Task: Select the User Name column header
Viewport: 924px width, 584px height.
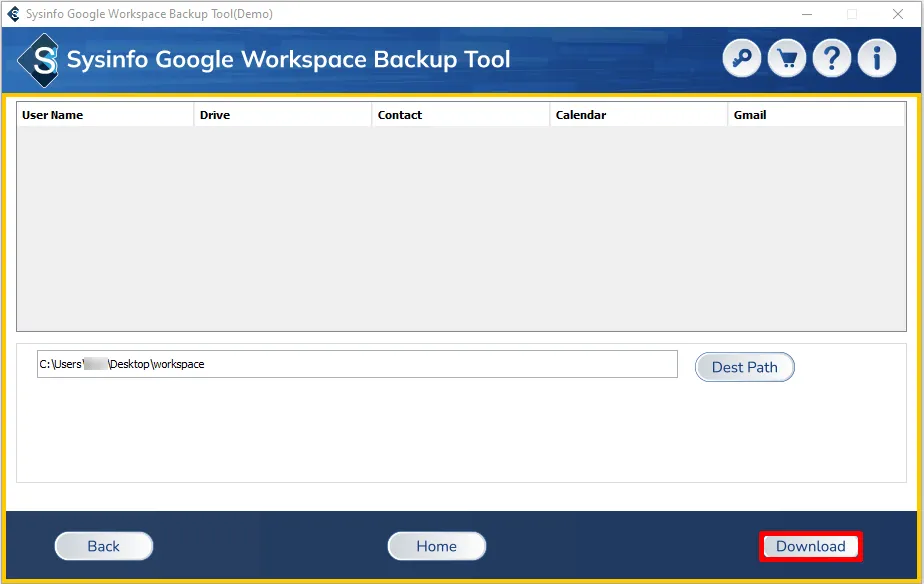Action: point(105,115)
